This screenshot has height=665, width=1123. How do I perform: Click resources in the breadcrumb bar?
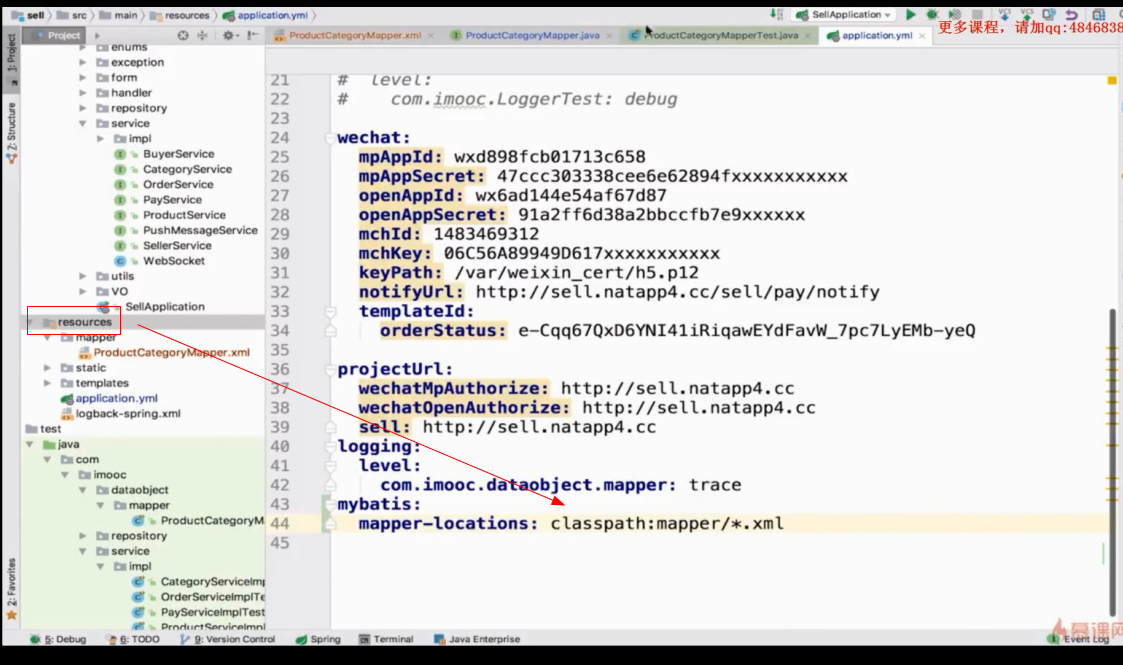180,15
